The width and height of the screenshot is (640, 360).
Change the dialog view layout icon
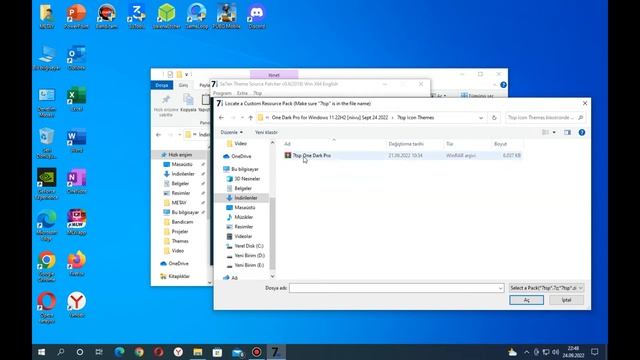545,132
